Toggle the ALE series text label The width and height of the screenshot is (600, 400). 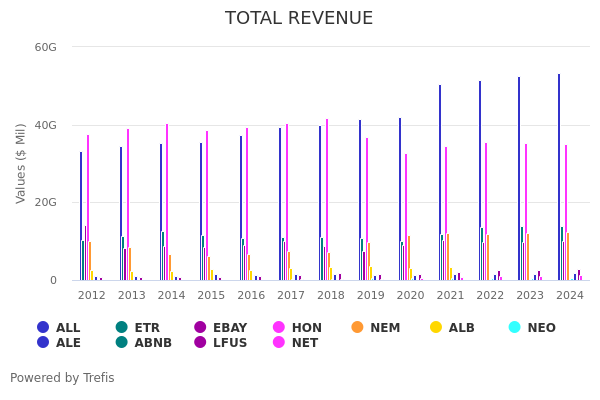[x=68, y=343]
